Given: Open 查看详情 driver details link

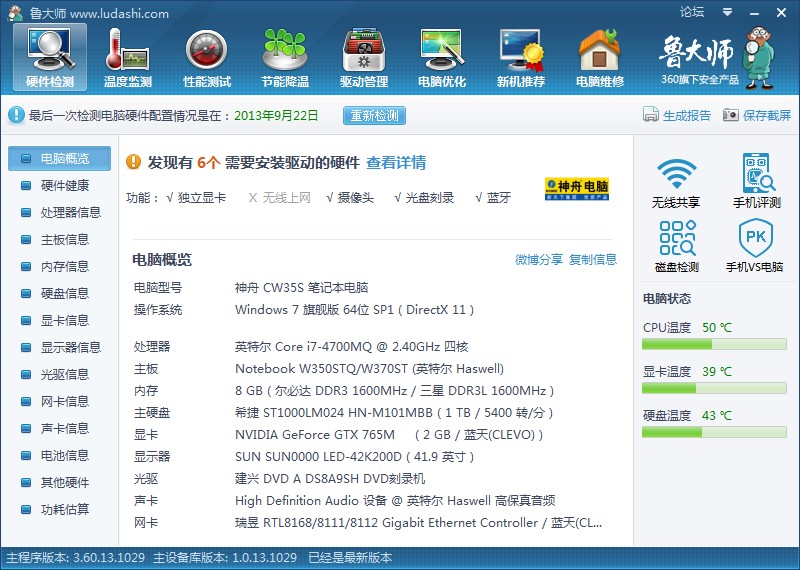Looking at the screenshot, I should tap(396, 163).
